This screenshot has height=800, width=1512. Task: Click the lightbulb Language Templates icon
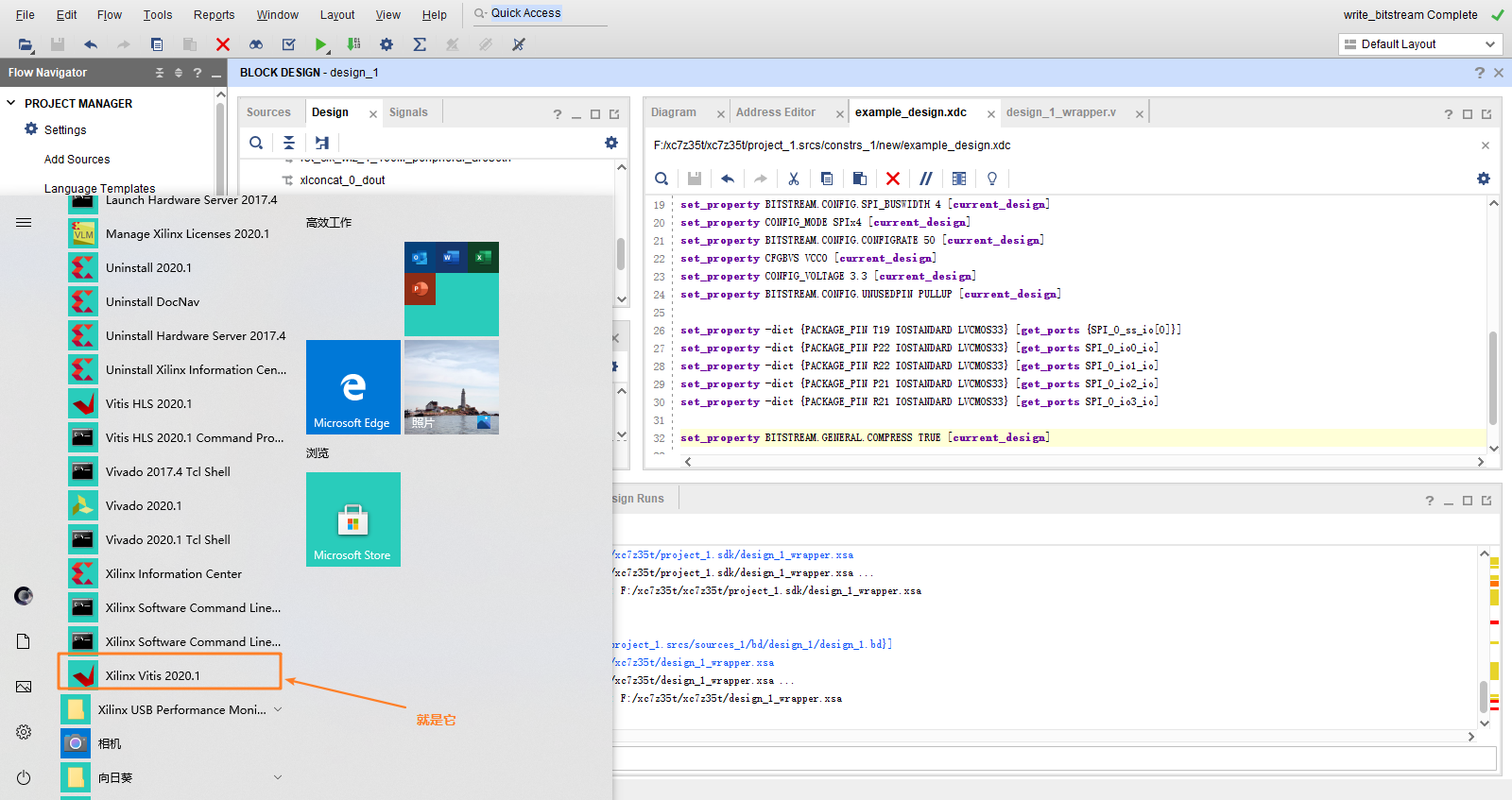(992, 179)
